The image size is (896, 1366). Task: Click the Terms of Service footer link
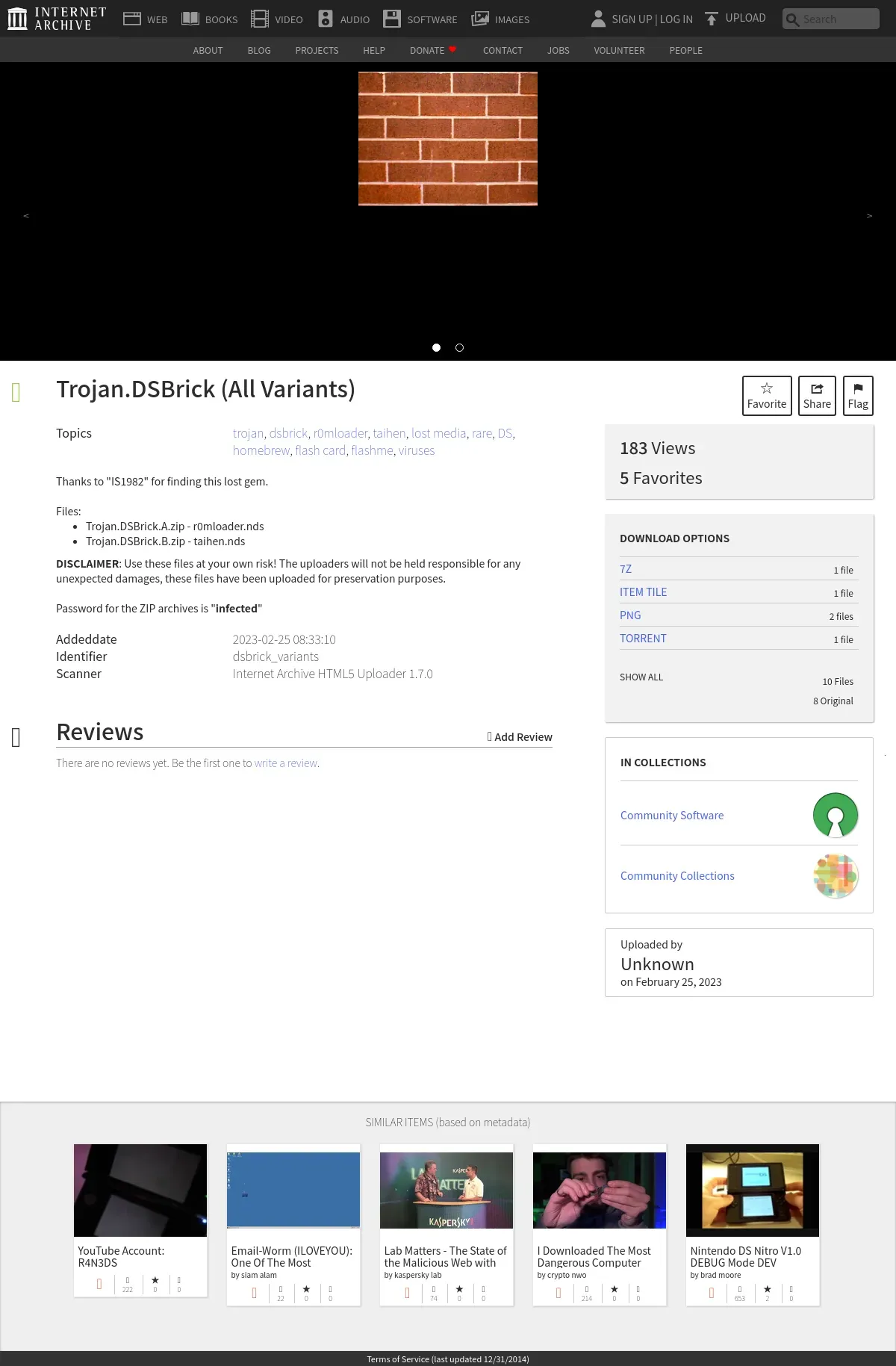click(x=448, y=1359)
